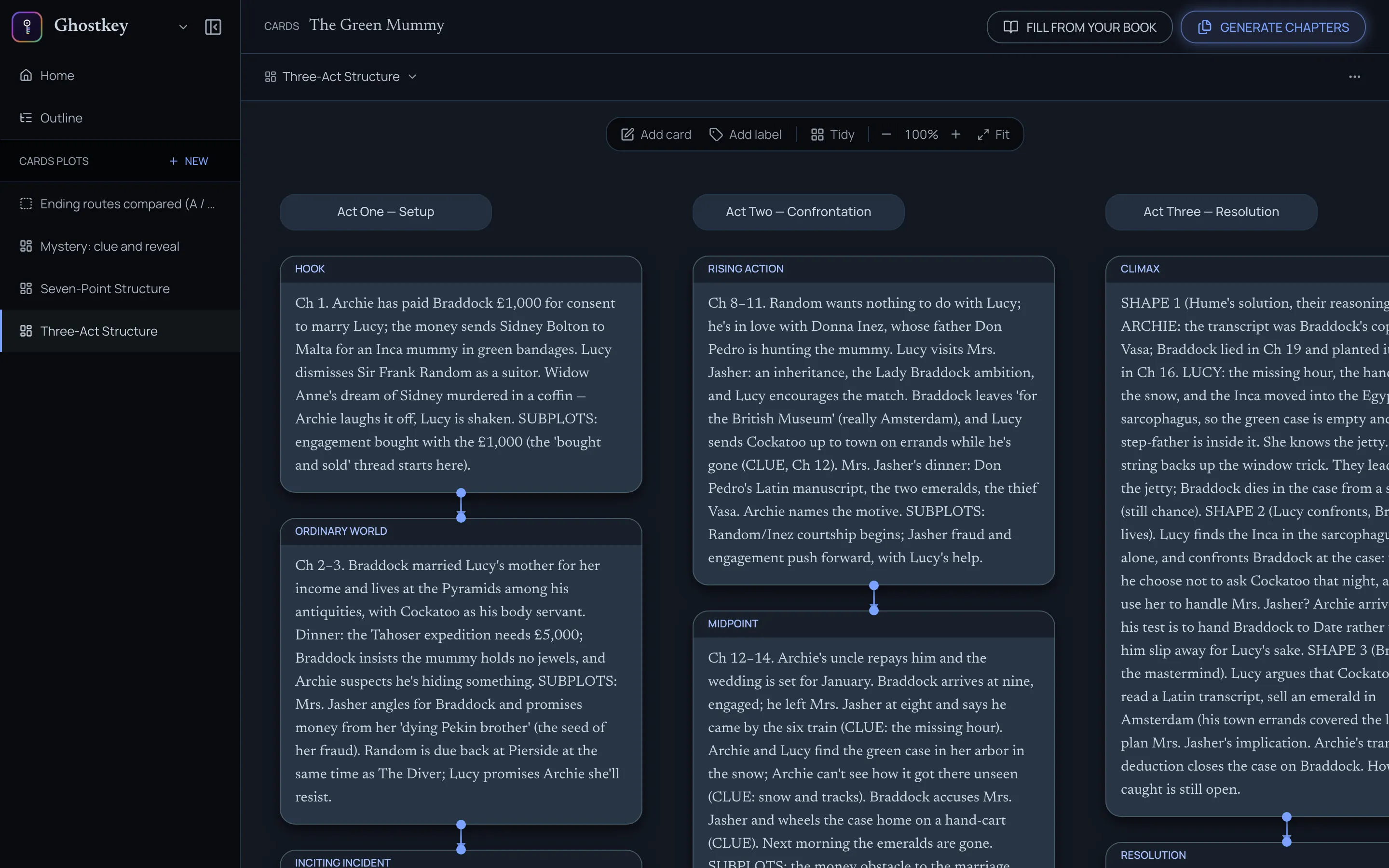Zoom out with the minus icon
This screenshot has width=1389, height=868.
pos(886,135)
